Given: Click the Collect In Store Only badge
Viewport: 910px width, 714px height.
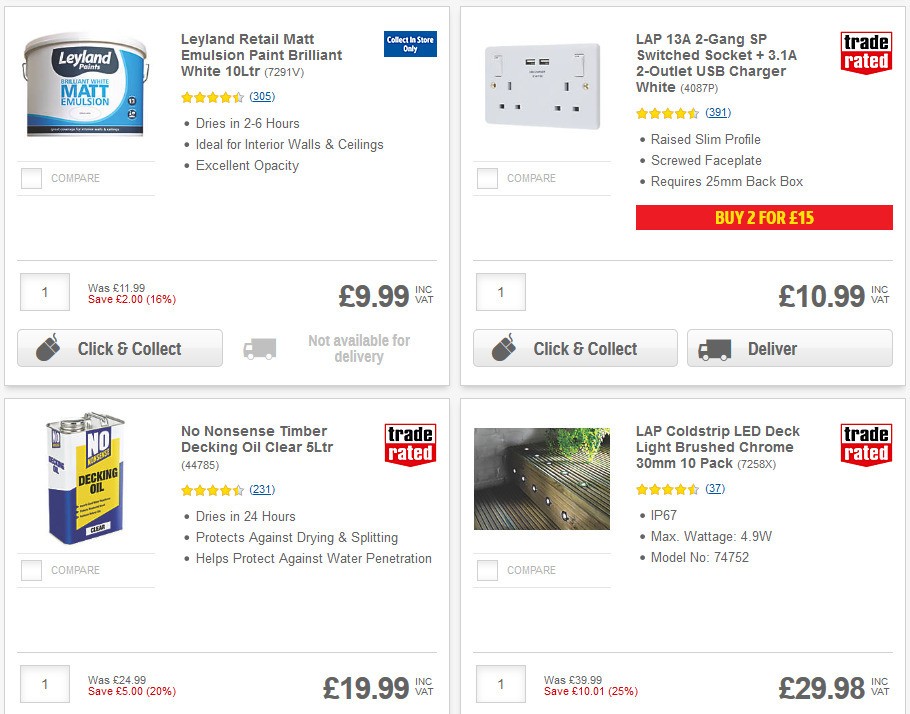Looking at the screenshot, I should [x=409, y=46].
